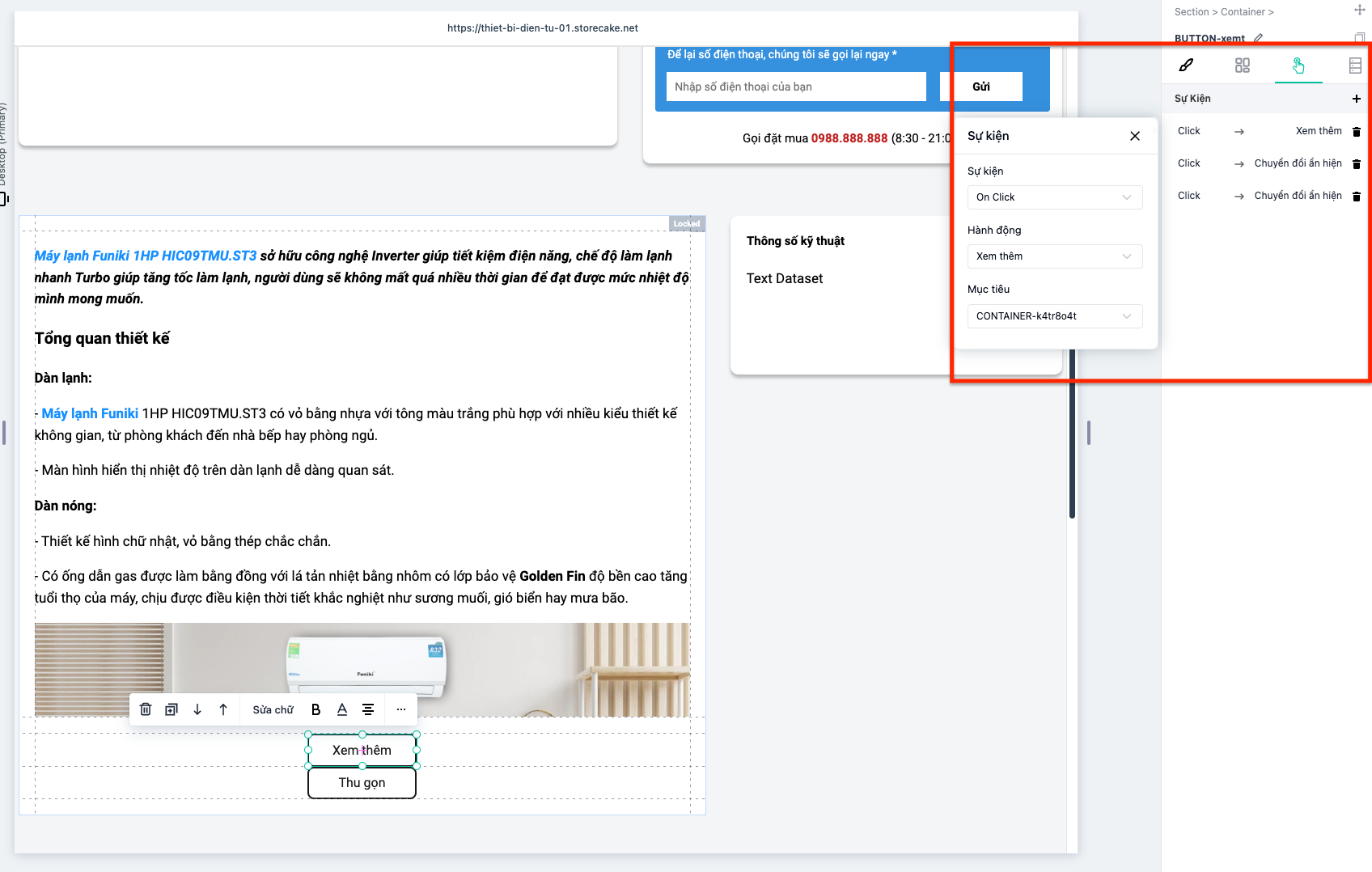Open more options ellipsis in floating toolbar
The height and width of the screenshot is (872, 1372).
pos(401,709)
